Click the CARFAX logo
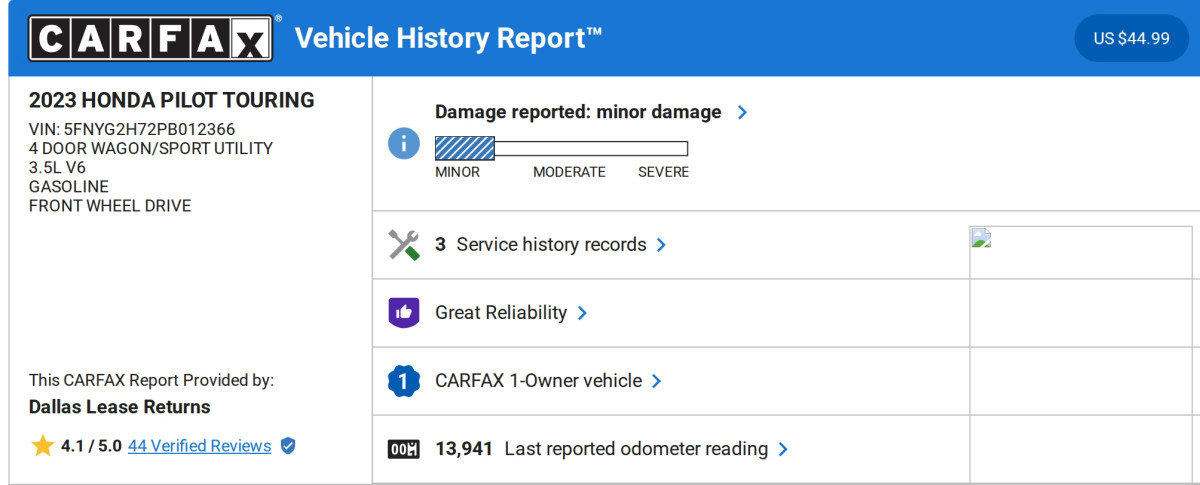The width and height of the screenshot is (1200, 485). click(151, 38)
